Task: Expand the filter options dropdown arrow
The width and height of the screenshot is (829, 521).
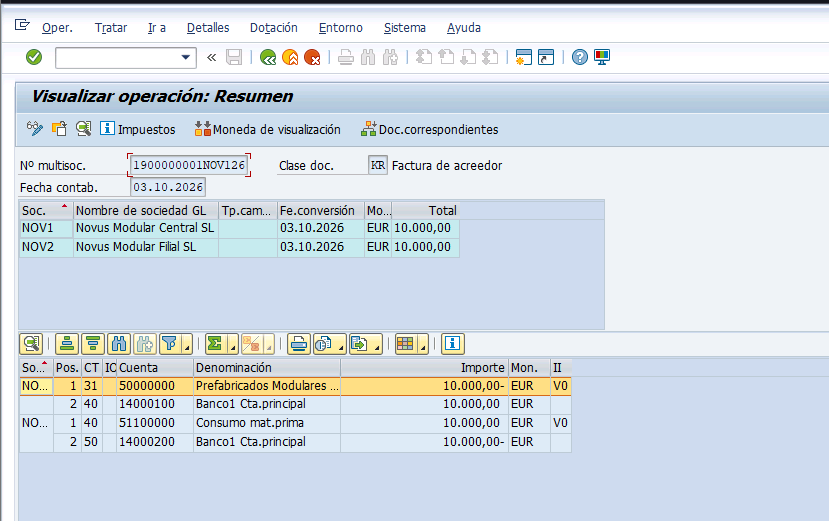Action: click(187, 345)
